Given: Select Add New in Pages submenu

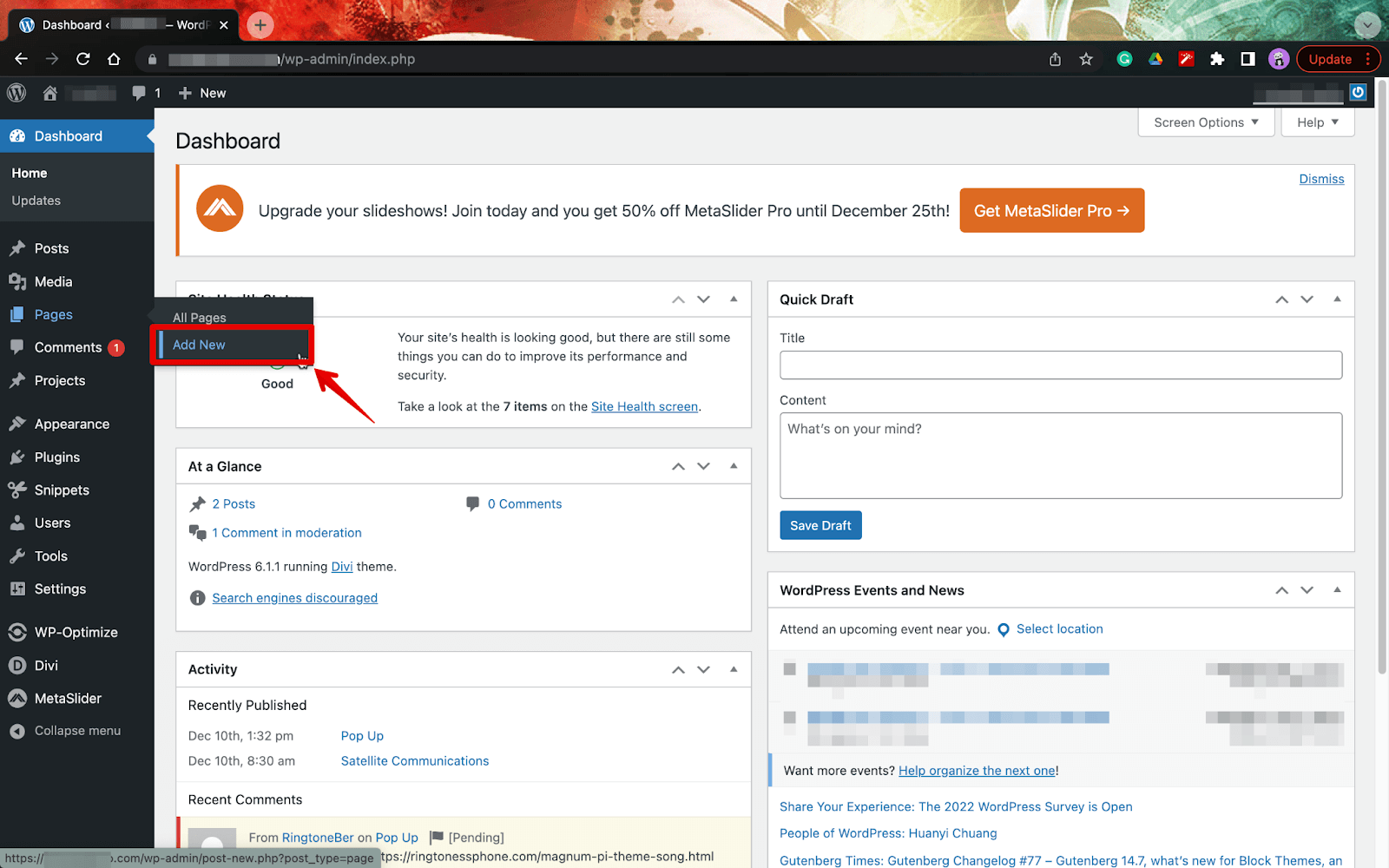Looking at the screenshot, I should [x=199, y=345].
